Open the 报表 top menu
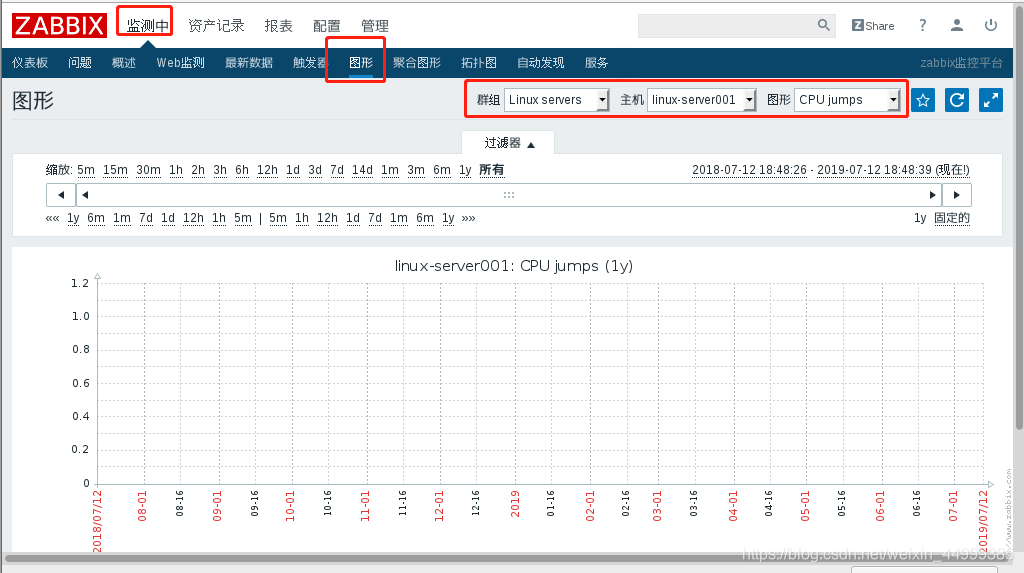Viewport: 1024px width, 573px height. tap(278, 25)
